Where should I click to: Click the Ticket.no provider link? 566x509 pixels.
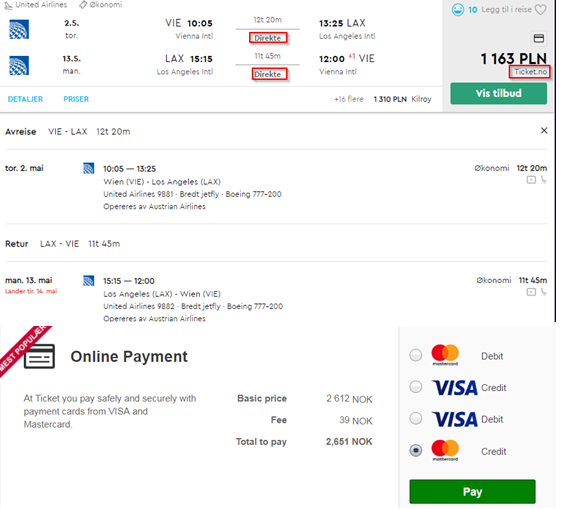point(530,72)
